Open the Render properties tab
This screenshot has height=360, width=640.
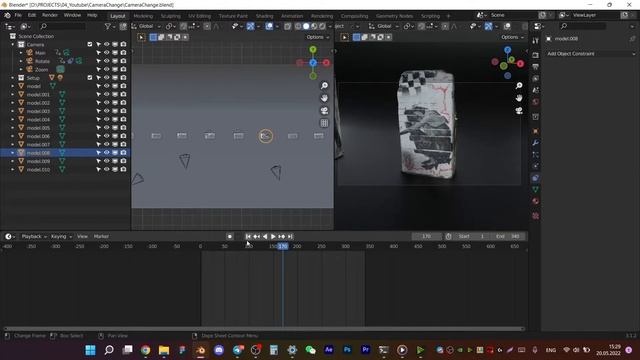click(536, 55)
